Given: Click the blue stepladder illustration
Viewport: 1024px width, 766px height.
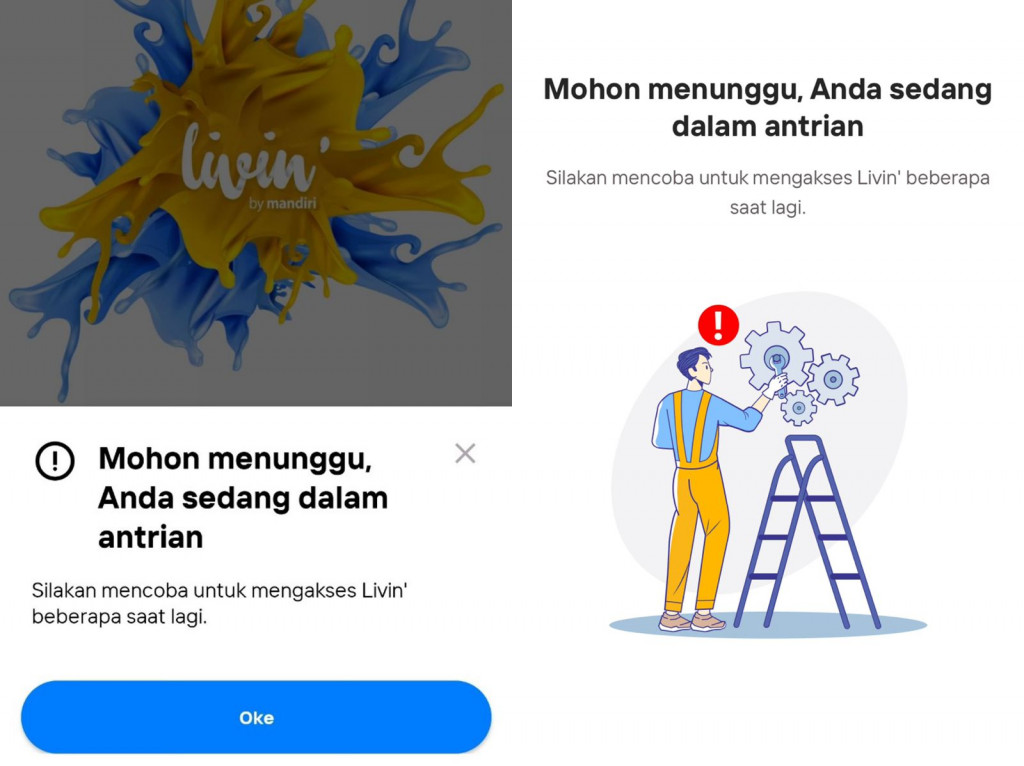Looking at the screenshot, I should tap(808, 532).
